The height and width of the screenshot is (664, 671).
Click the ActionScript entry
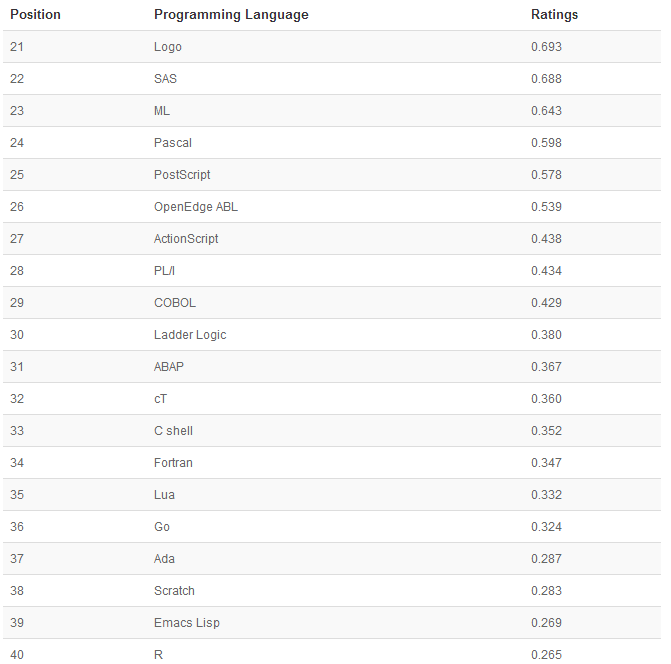[186, 239]
